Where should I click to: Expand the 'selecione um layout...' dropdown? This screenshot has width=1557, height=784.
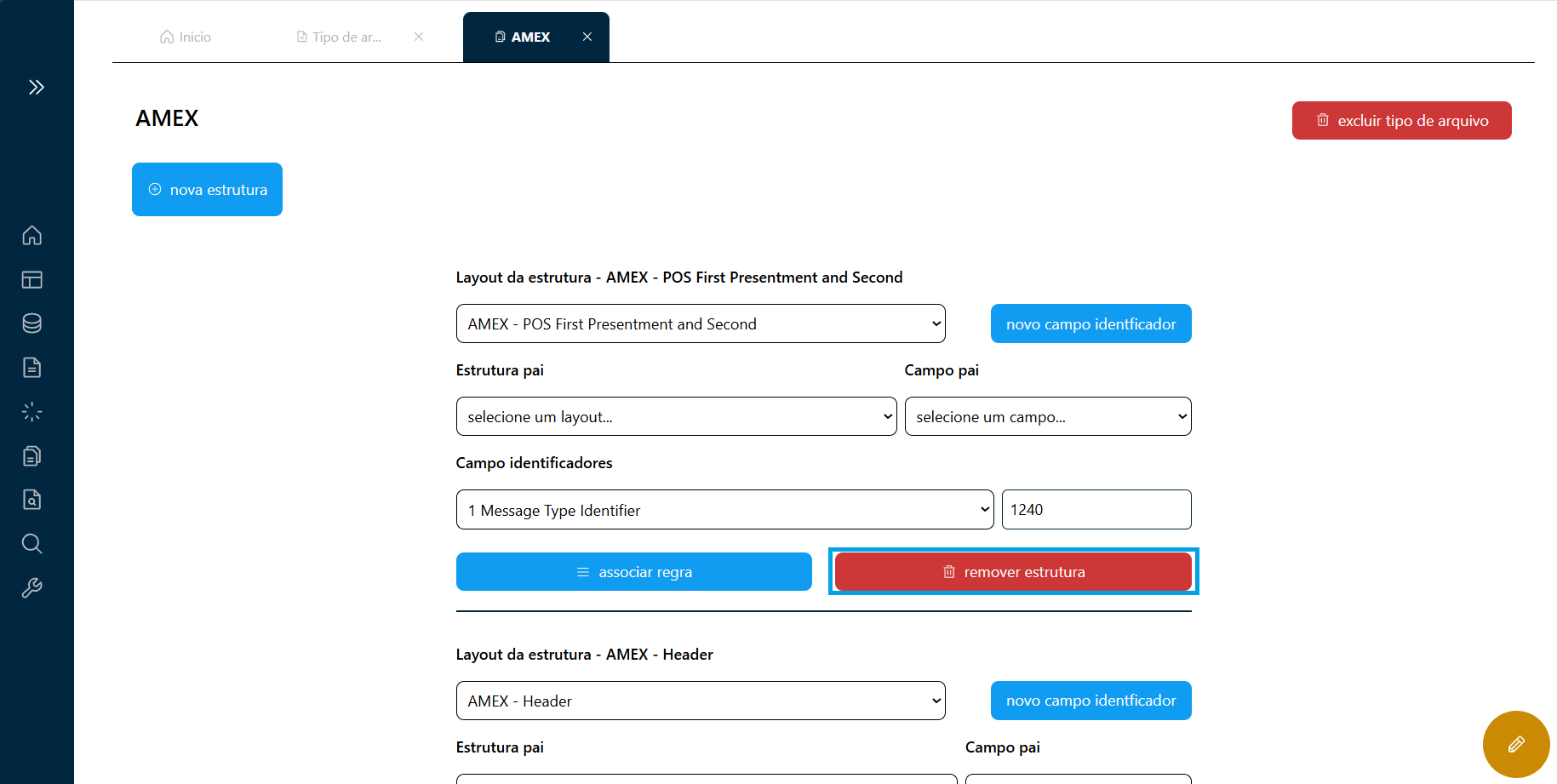676,416
